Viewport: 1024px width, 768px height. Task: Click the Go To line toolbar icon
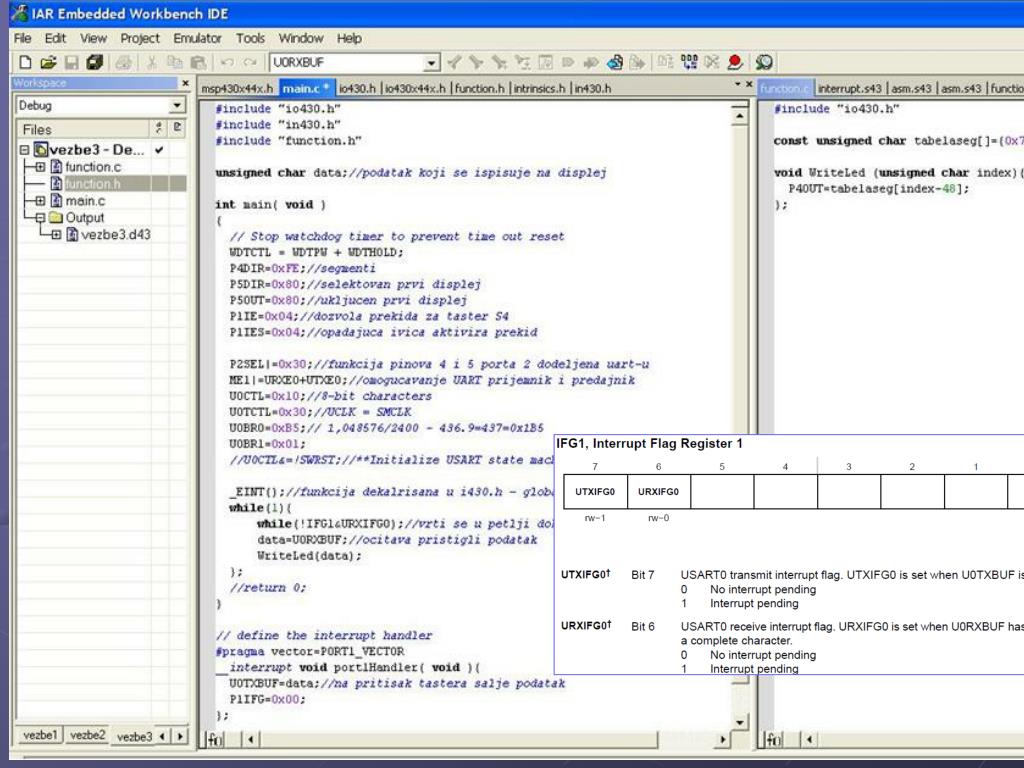pyautogui.click(x=545, y=62)
